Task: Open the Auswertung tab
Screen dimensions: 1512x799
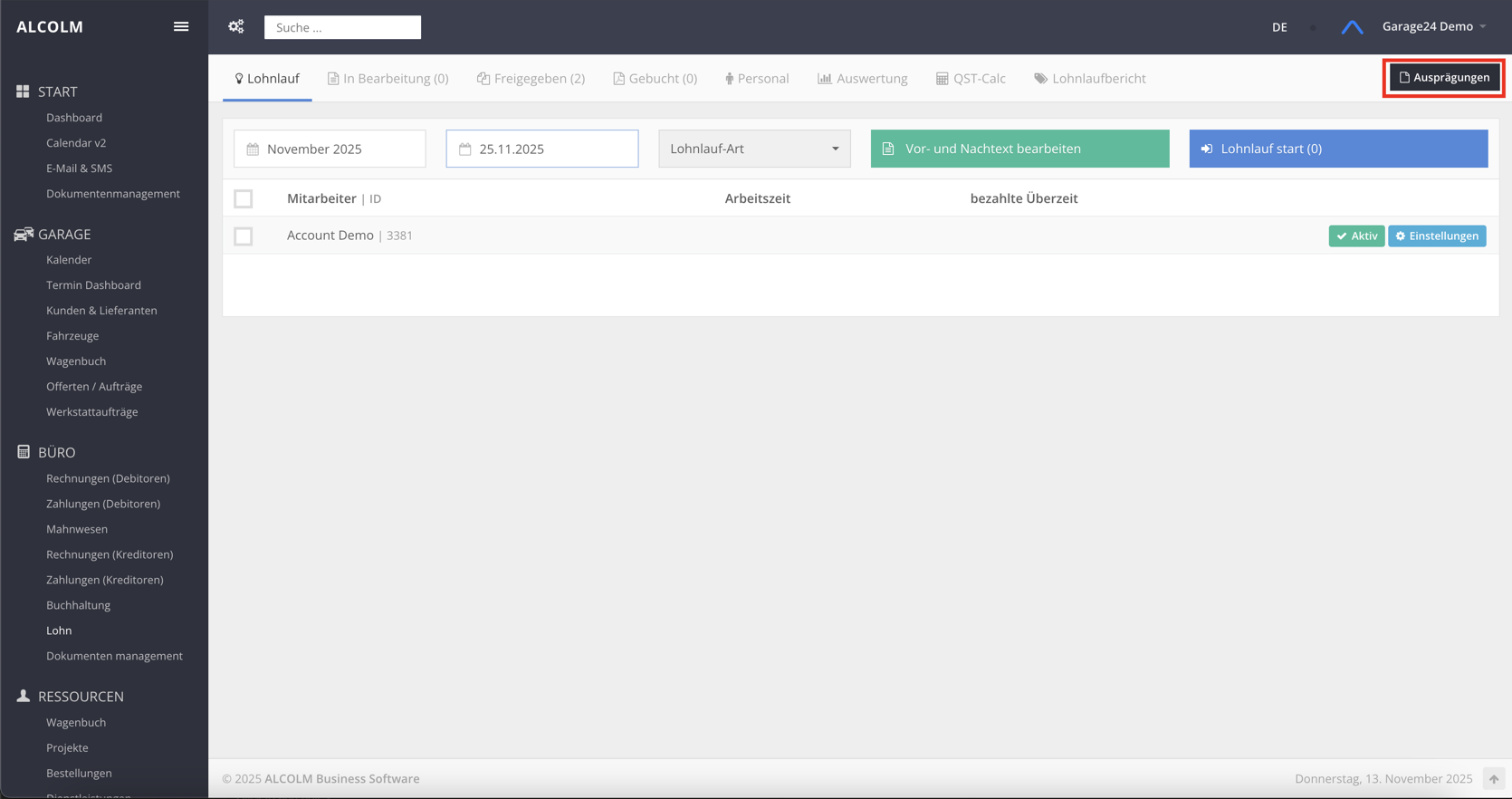Action: (x=862, y=79)
